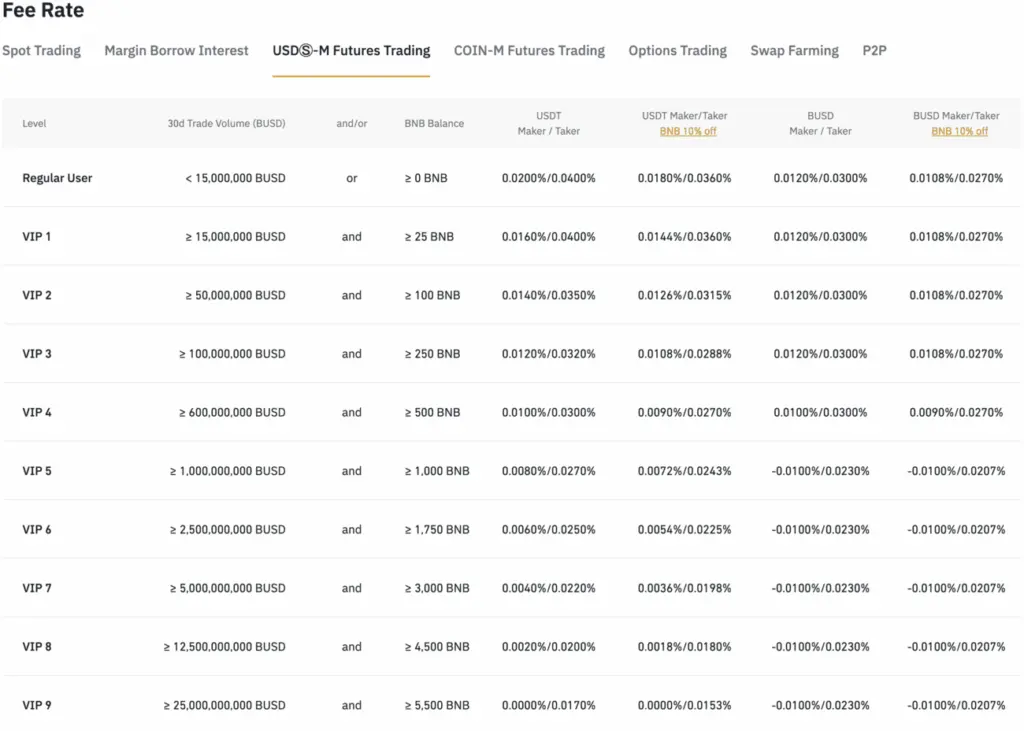Click the 30d Trade Volume (BUSD) header
This screenshot has width=1024, height=731.
click(226, 123)
